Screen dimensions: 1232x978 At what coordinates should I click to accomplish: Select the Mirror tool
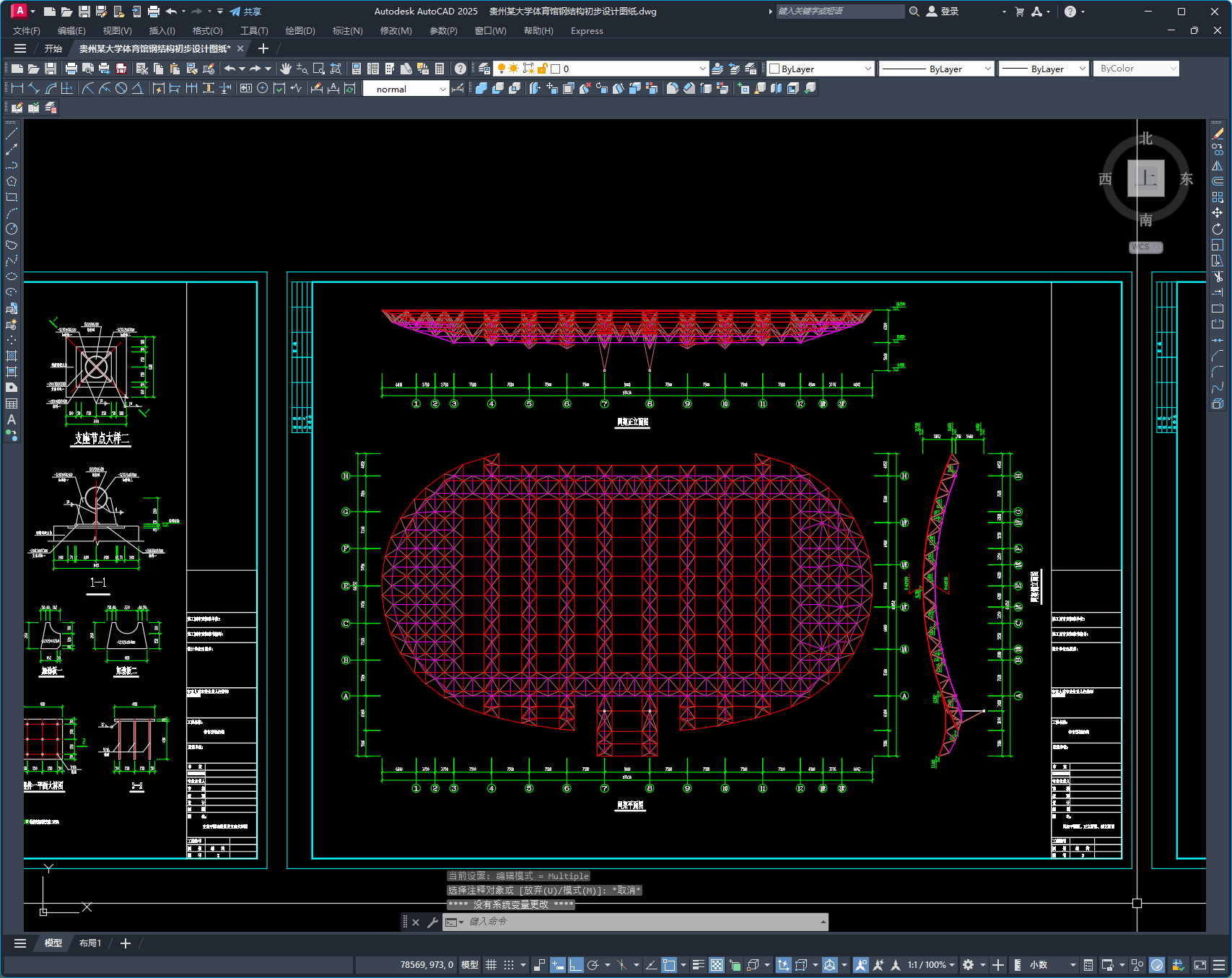(1218, 165)
